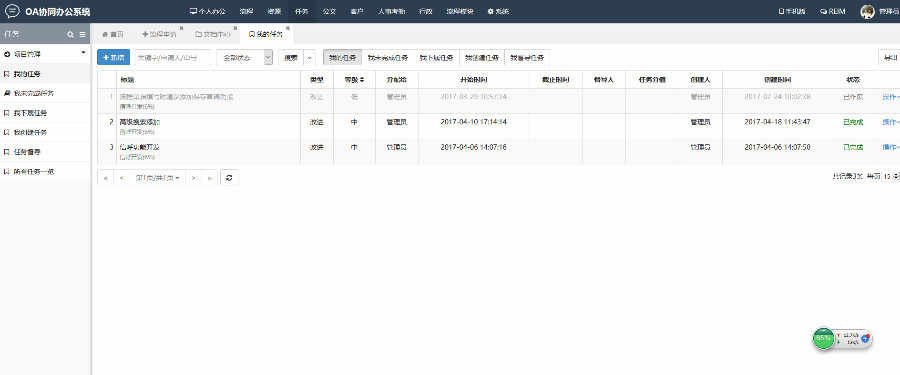Open the sidebar item with the car icon
900x375 pixels.
click(45, 93)
